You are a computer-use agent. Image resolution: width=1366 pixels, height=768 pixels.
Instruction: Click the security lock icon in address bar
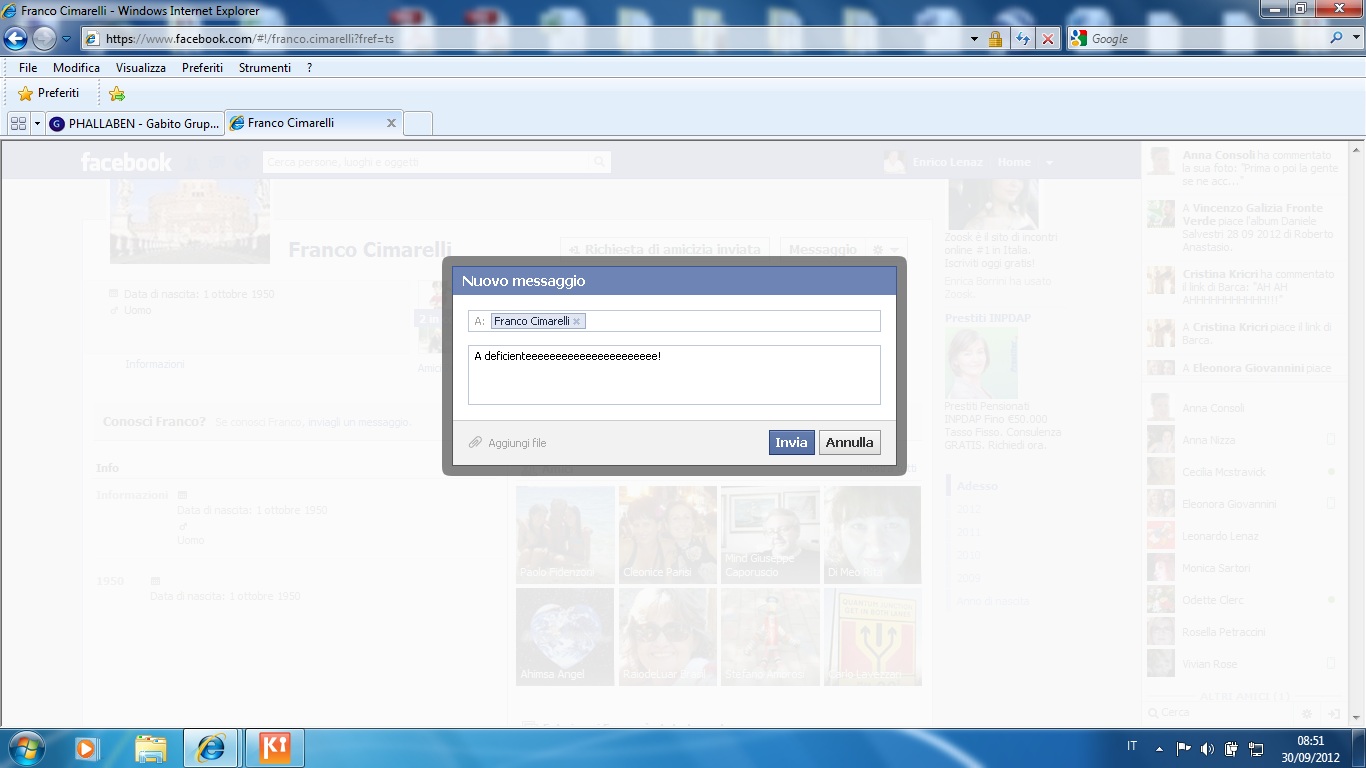pyautogui.click(x=995, y=39)
